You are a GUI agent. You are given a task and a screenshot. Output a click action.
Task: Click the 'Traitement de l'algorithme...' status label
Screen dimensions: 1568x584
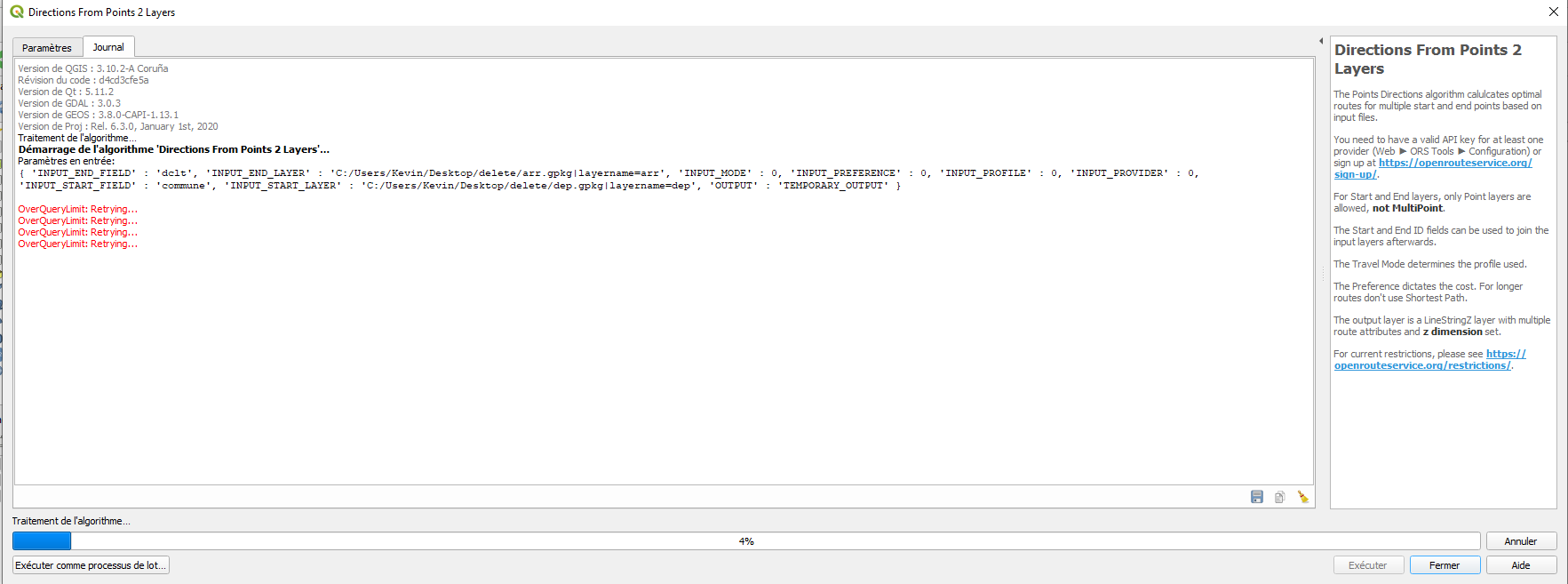[71, 521]
